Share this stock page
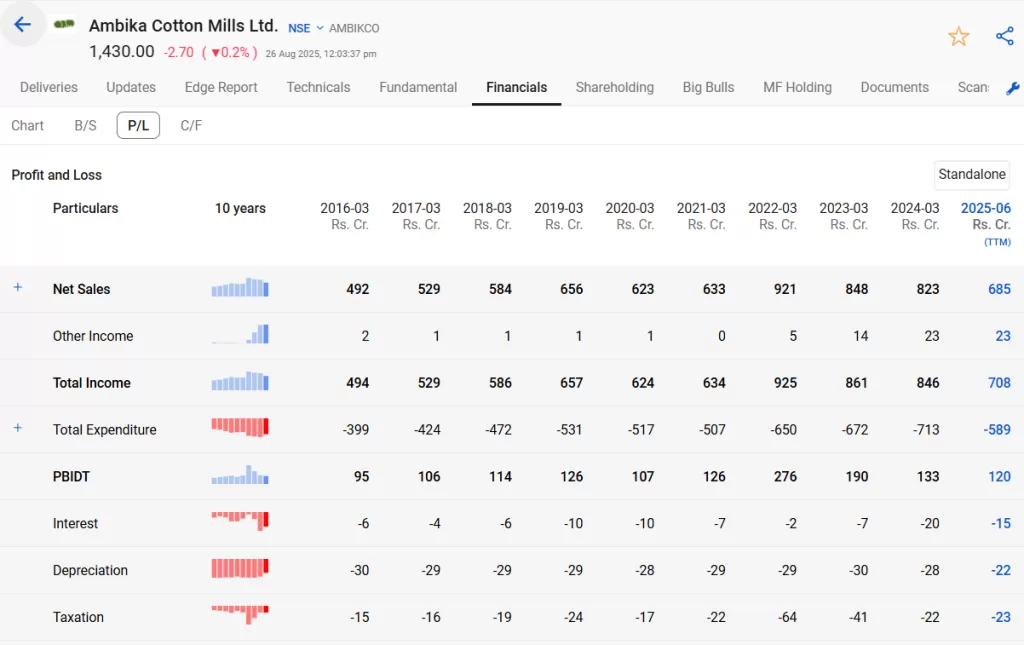Viewport: 1024px width, 645px height. 1004,36
